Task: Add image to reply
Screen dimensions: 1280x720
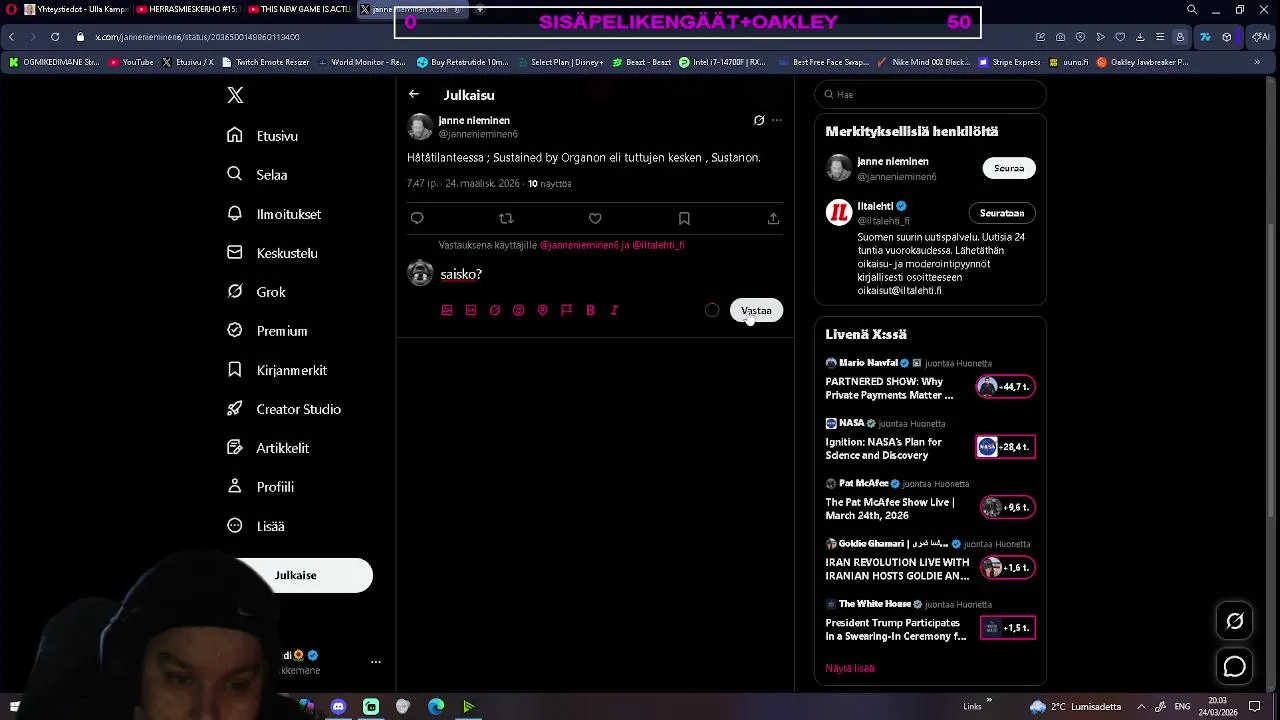Action: [x=447, y=310]
